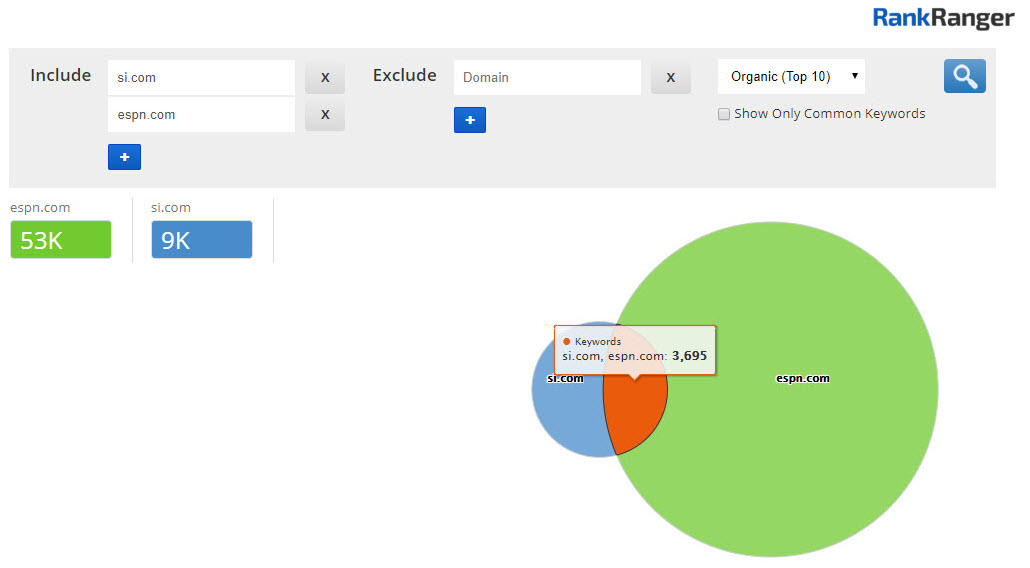Remove si.com with its x button

(x=325, y=77)
